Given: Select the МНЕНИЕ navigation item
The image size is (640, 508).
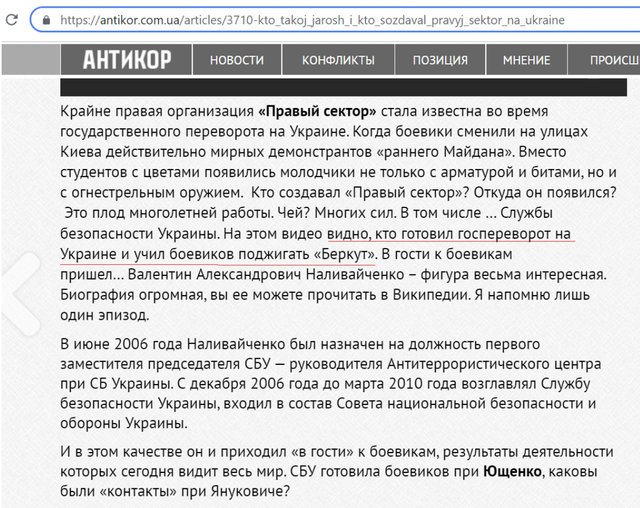Looking at the screenshot, I should (x=526, y=60).
